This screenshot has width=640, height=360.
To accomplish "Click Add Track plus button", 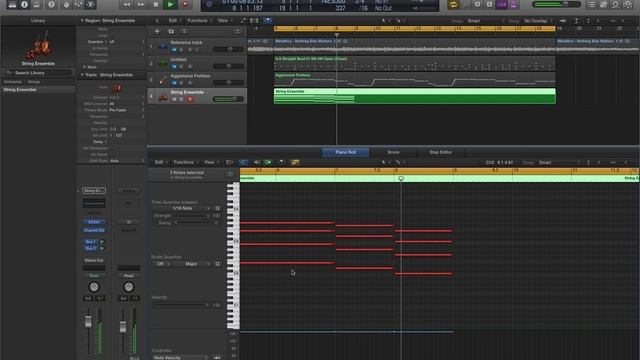I will (157, 31).
